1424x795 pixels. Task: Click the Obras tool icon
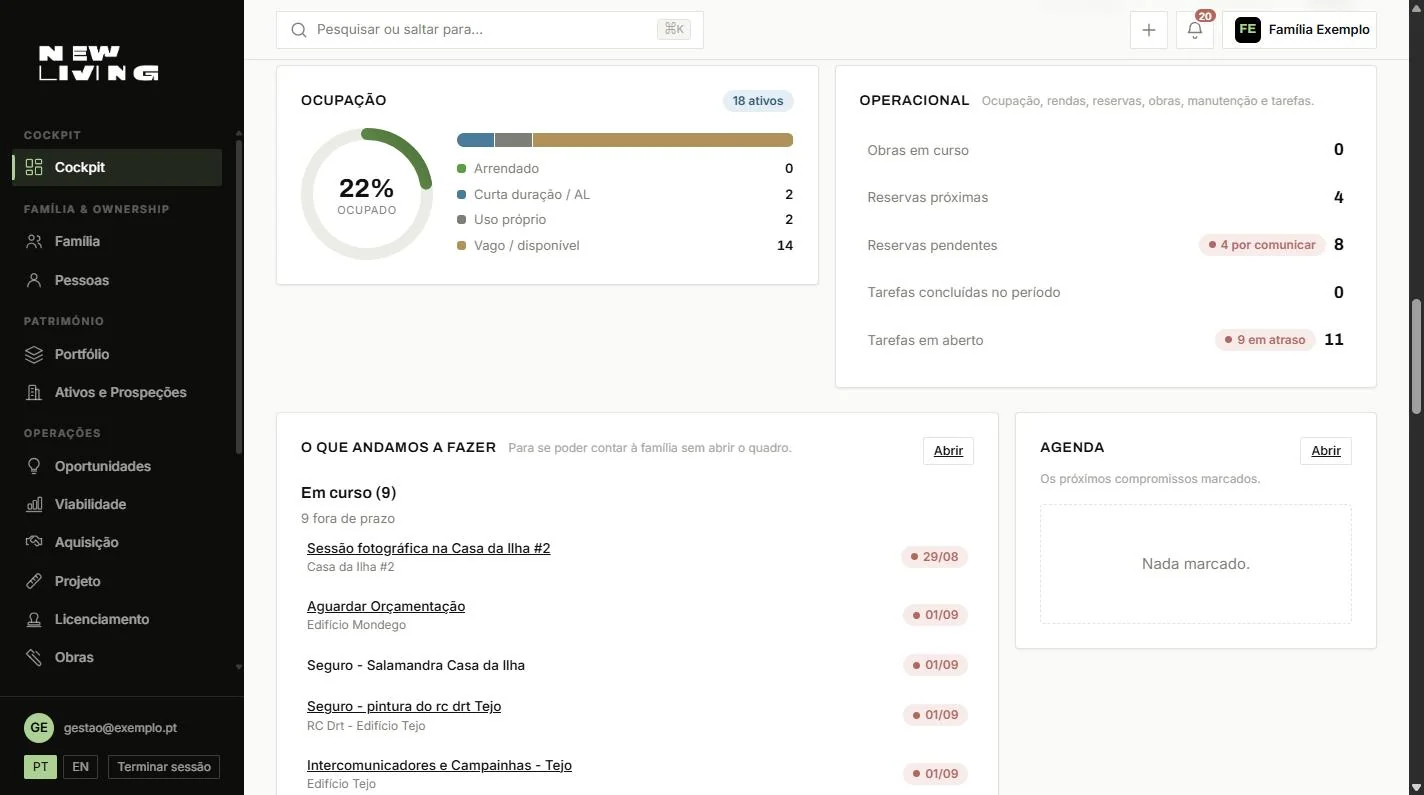pyautogui.click(x=34, y=657)
